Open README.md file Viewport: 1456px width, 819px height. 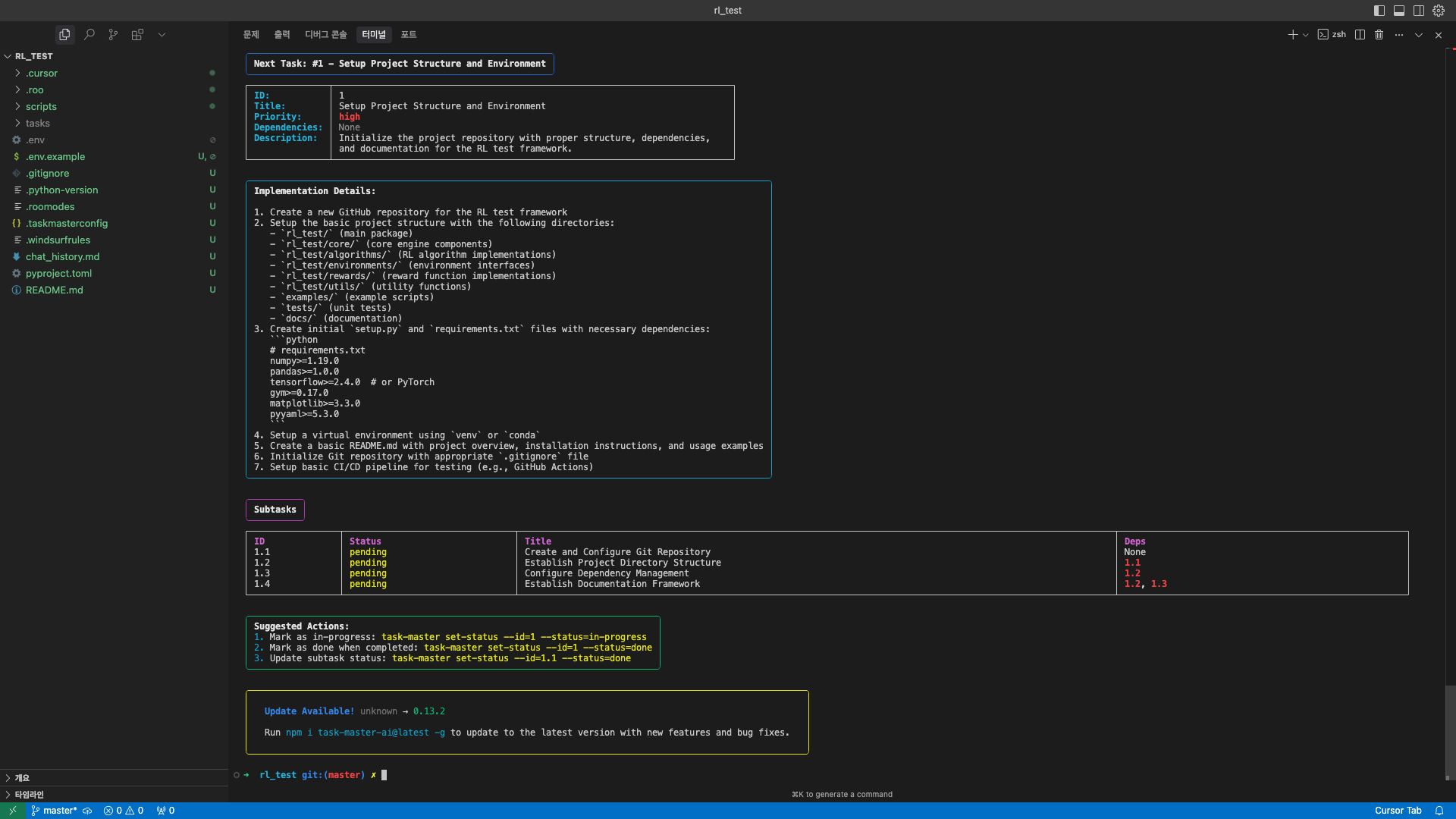pos(114,290)
